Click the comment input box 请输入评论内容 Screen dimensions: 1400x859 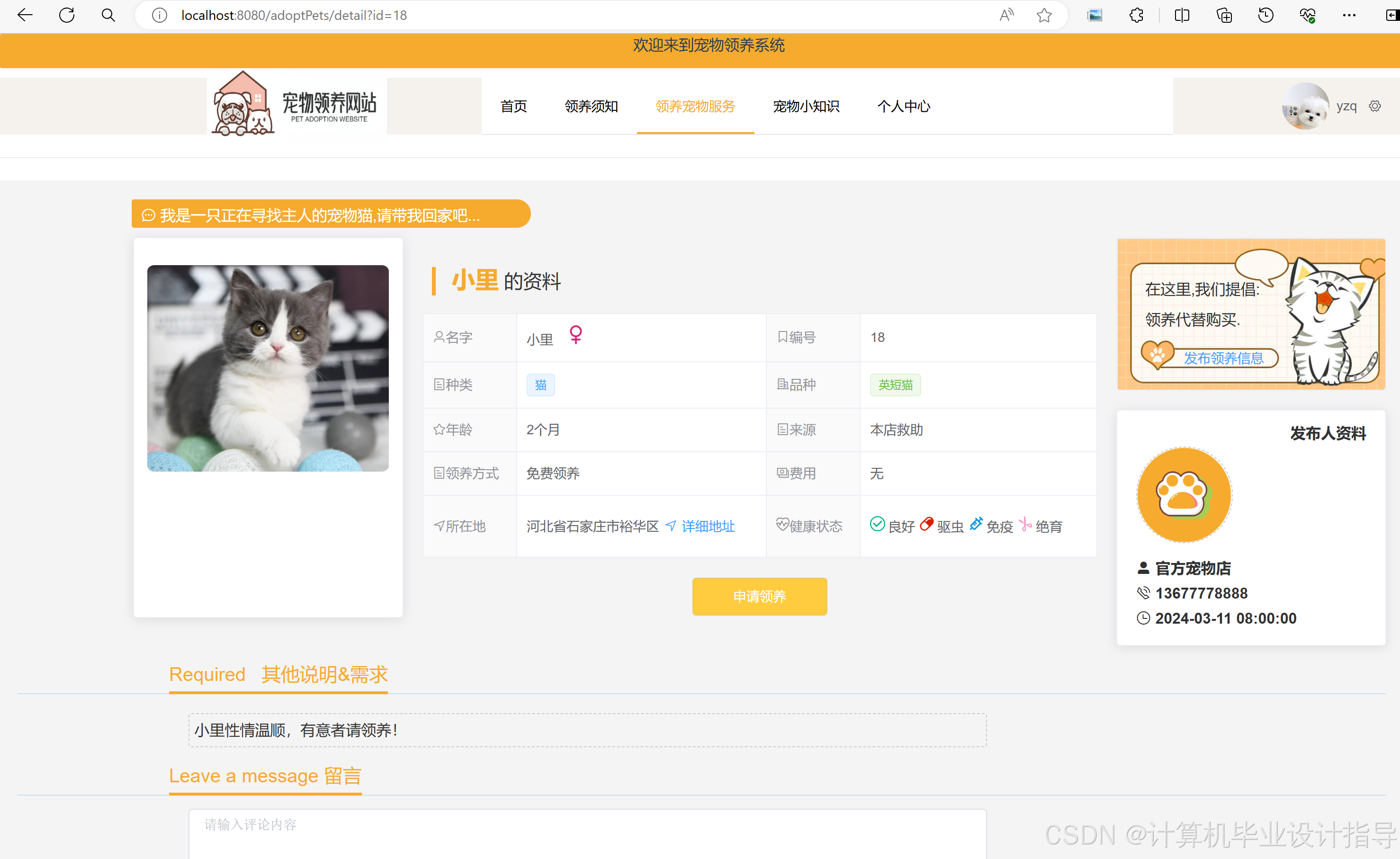click(x=587, y=834)
